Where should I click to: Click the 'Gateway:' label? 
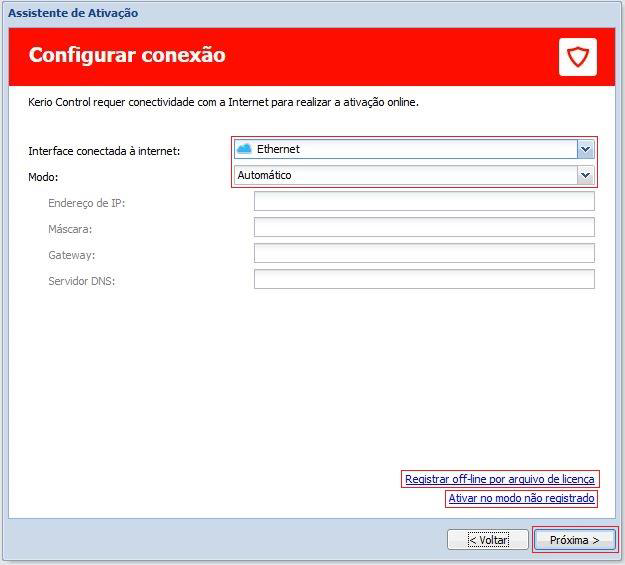pyautogui.click(x=72, y=255)
